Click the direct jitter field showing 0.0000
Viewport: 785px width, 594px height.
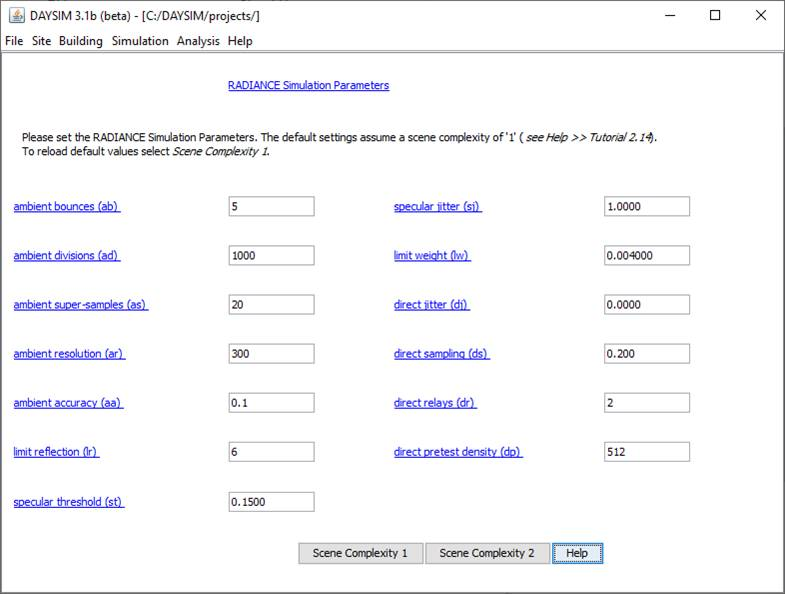[x=647, y=305]
